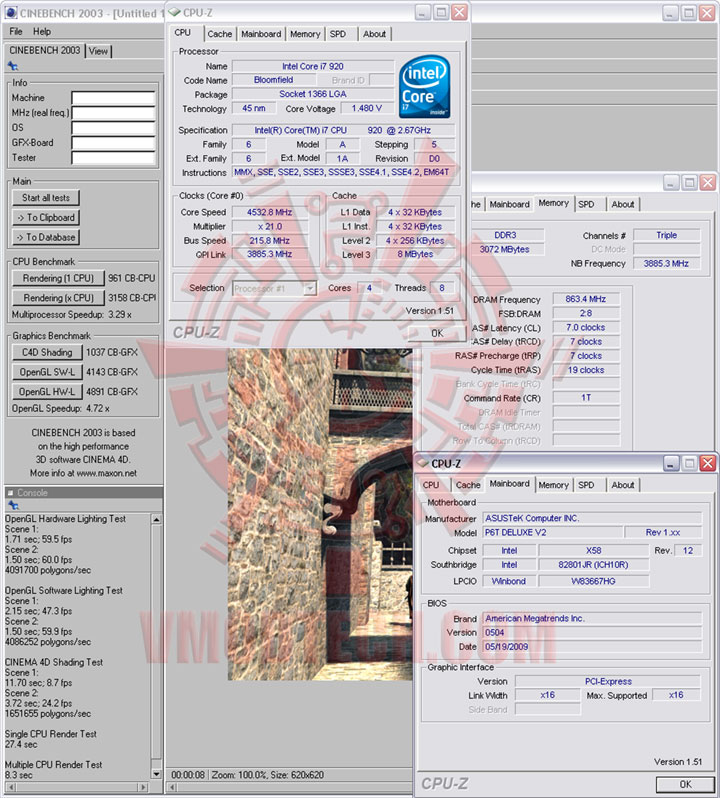
Task: Open the Mainboard tab in front CPU-Z window
Action: (x=261, y=34)
